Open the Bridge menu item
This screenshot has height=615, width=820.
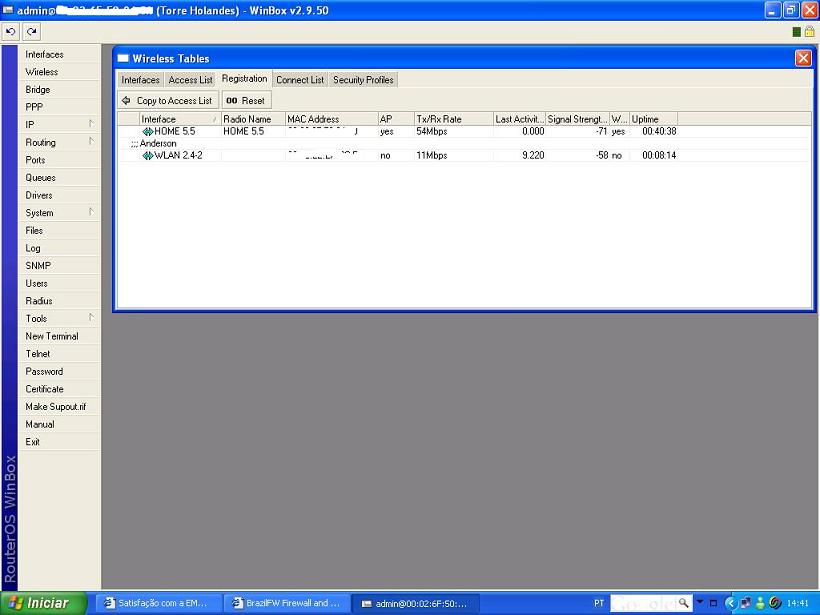59,89
